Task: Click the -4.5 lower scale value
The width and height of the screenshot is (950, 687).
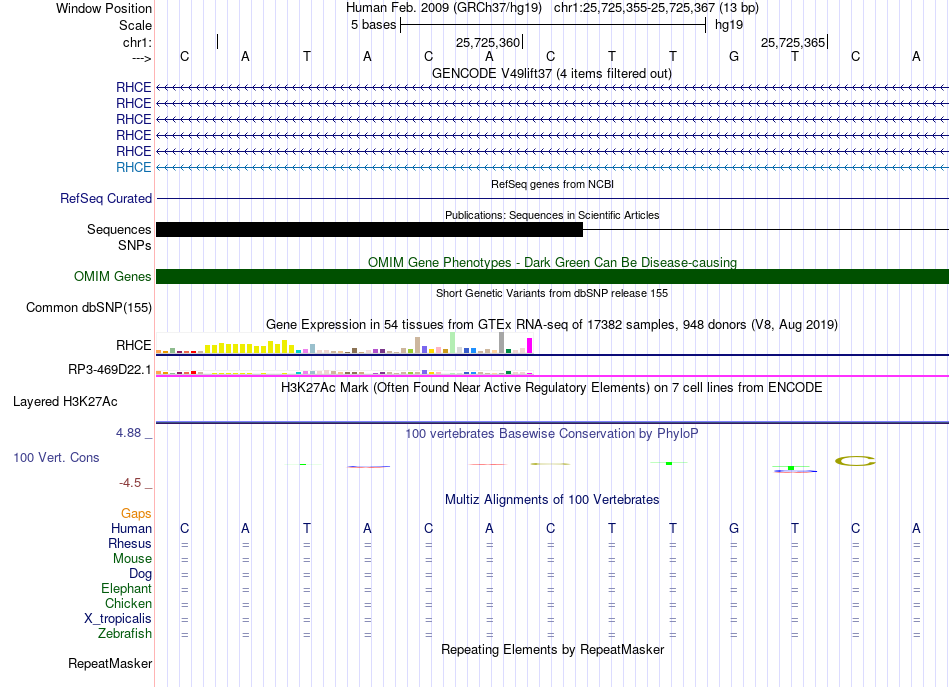Action: pyautogui.click(x=130, y=482)
